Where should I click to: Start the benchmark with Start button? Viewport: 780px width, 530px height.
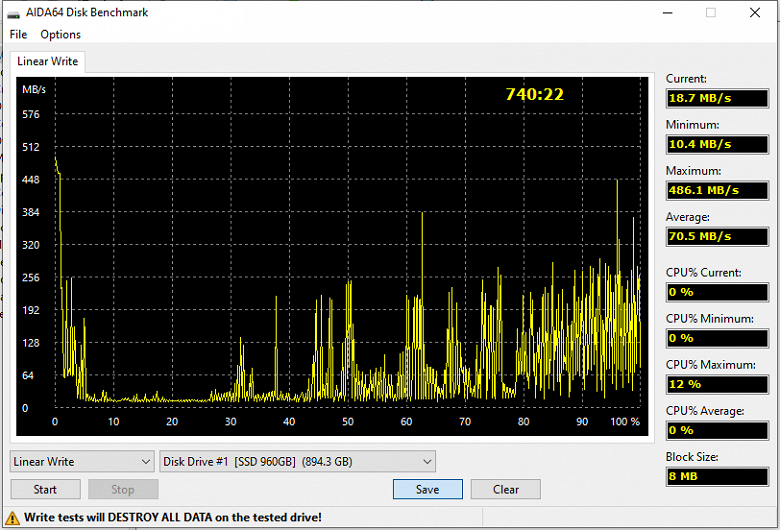[45, 489]
